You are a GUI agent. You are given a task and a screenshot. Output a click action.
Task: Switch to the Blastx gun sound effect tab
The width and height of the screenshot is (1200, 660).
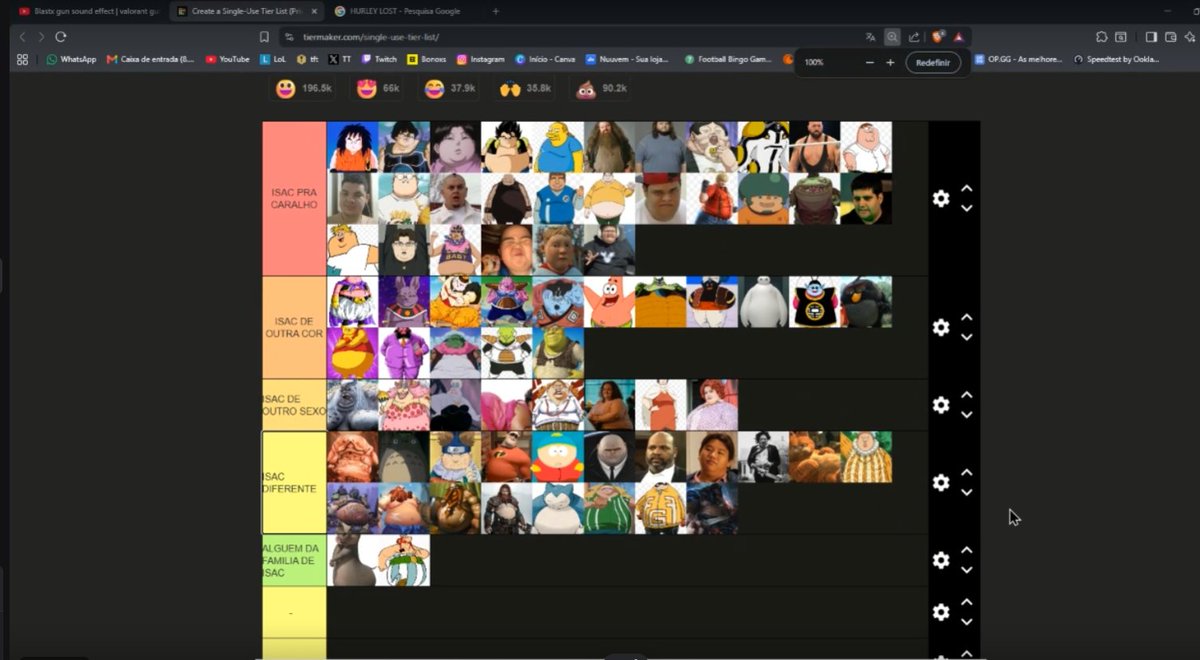coord(88,11)
